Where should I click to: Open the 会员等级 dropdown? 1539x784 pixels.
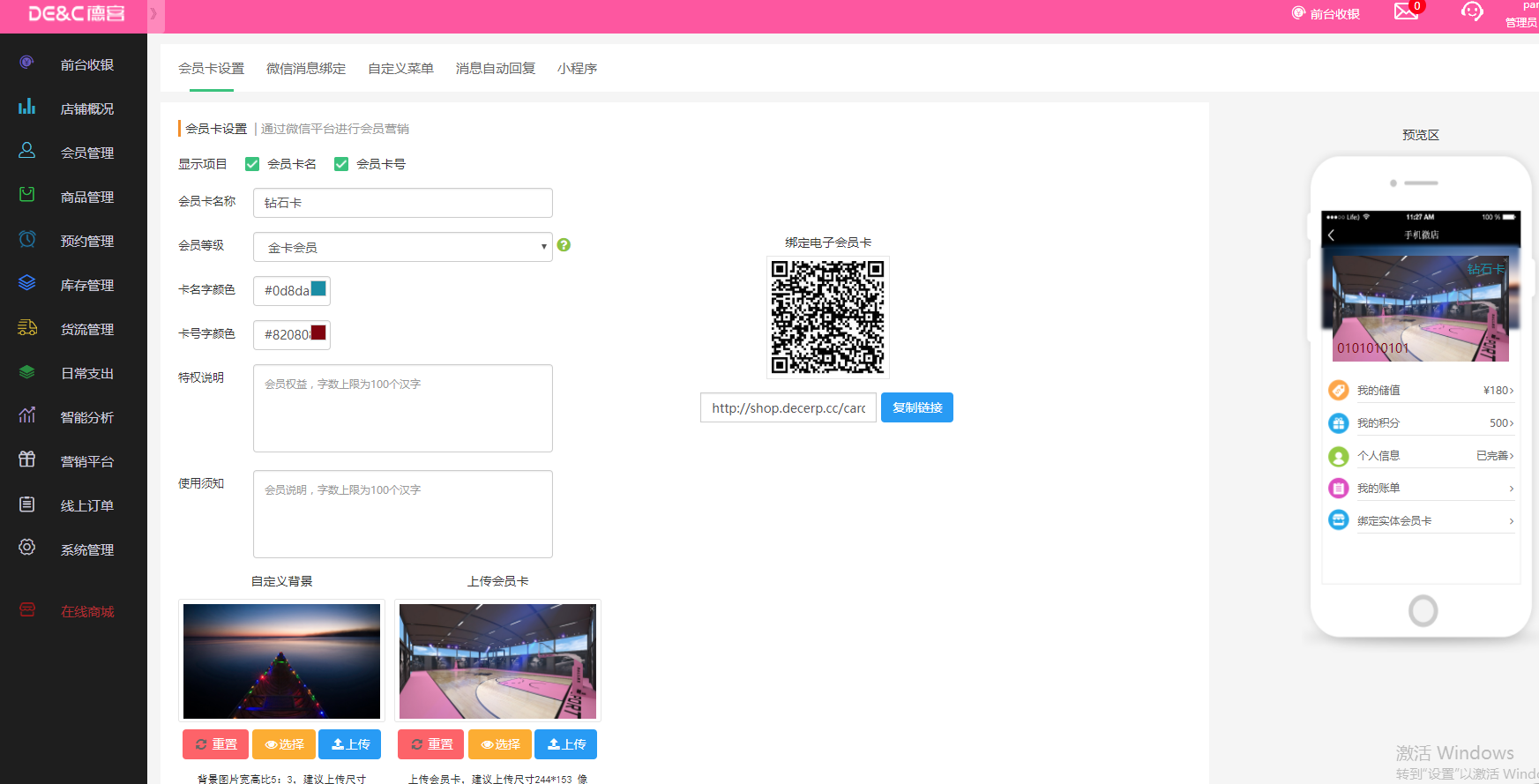[x=402, y=247]
